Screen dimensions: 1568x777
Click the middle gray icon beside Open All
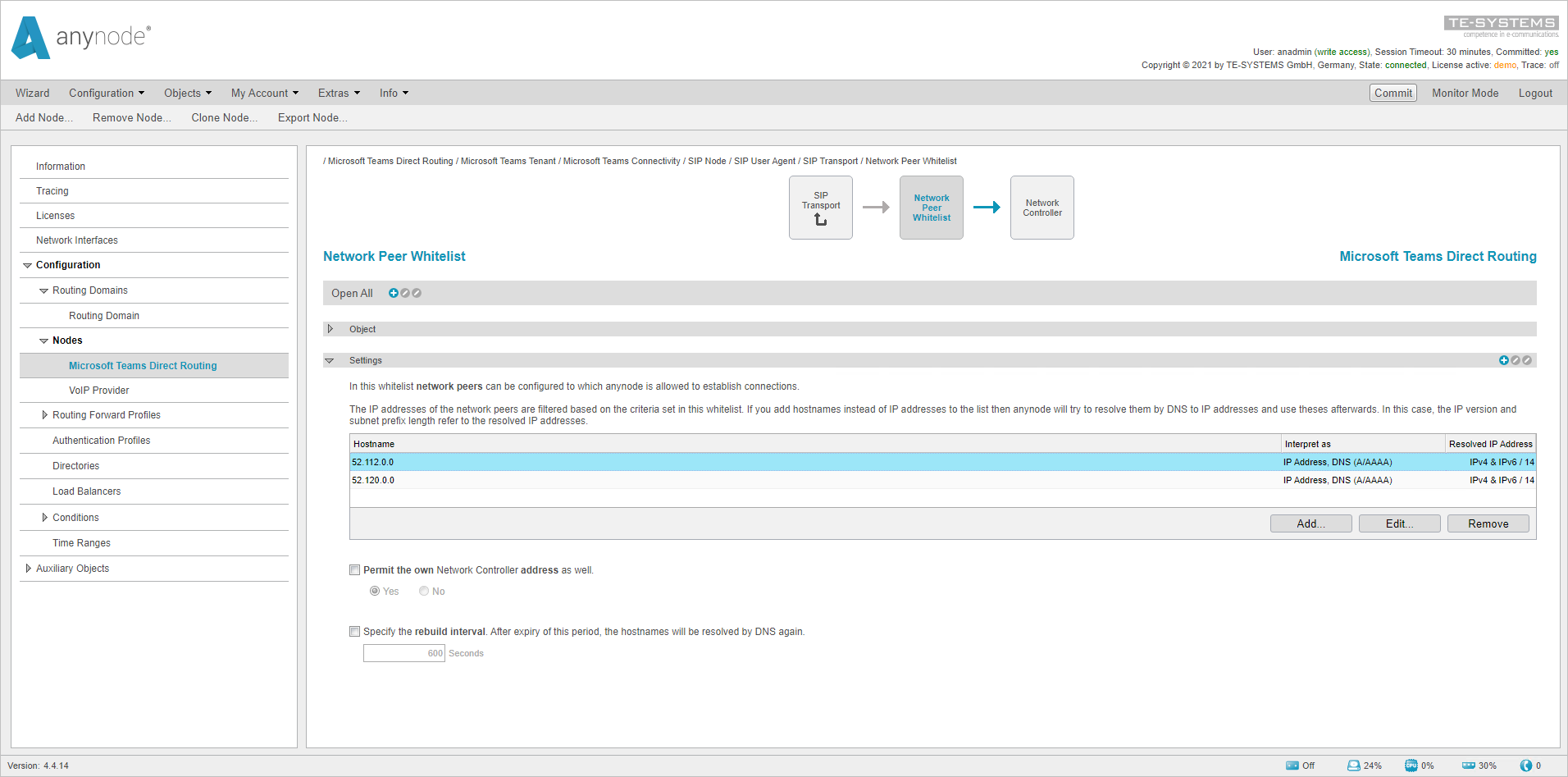click(405, 293)
